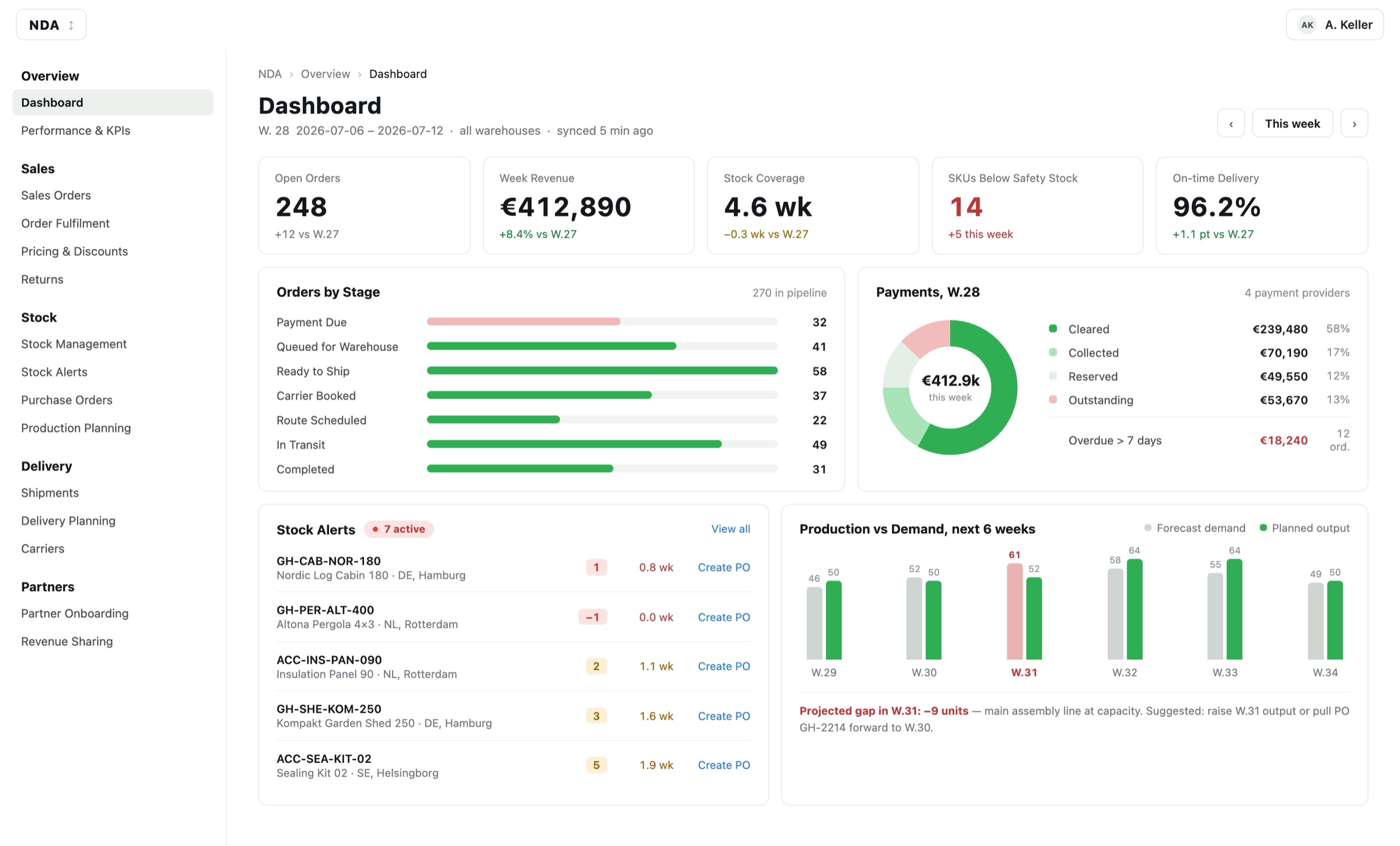Image resolution: width=1400 pixels, height=846 pixels.
Task: Click the Outstanding legend pink dot
Action: coord(1053,400)
